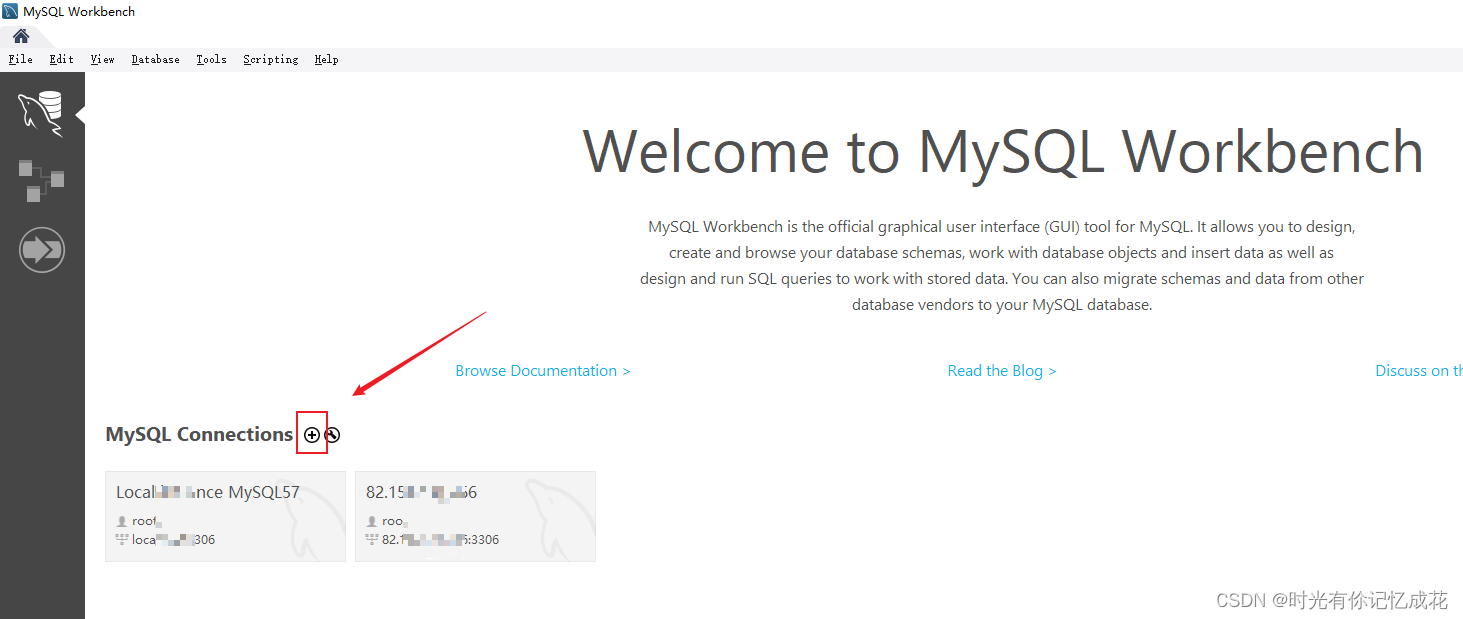Screen dimensions: 1463x619
Task: Click the MySQL Workbench title bar icon
Action: [x=11, y=12]
